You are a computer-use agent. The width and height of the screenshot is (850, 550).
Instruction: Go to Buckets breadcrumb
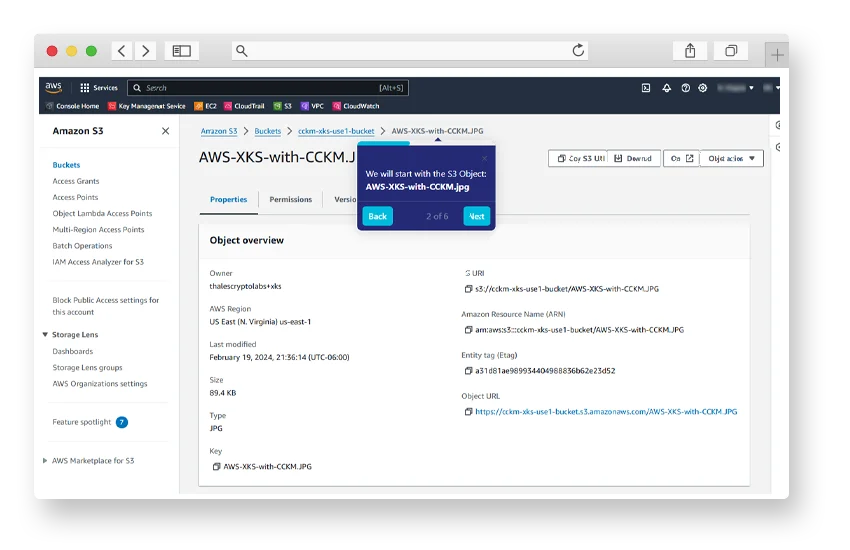pos(268,131)
